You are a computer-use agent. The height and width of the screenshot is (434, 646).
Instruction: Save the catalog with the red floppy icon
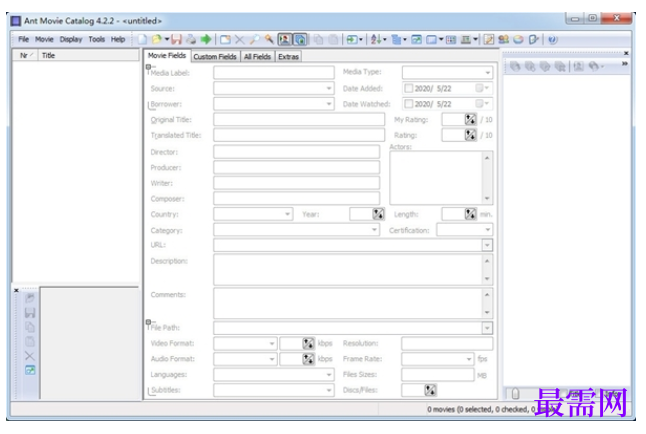[x=176, y=40]
